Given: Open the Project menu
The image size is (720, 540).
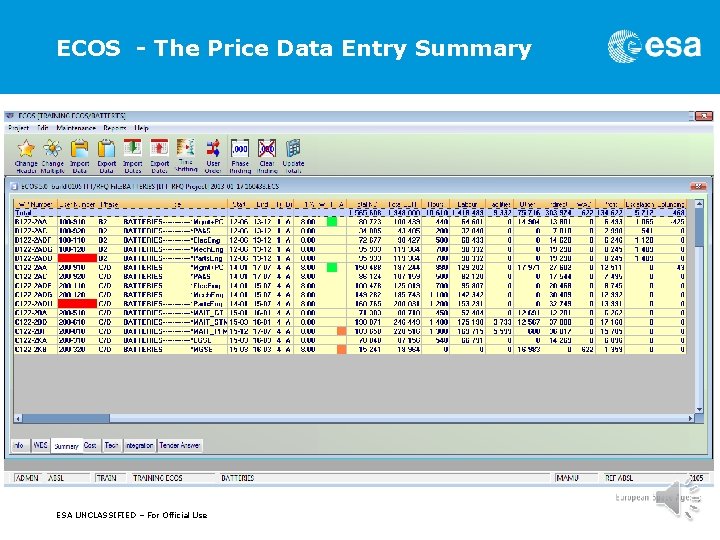Looking at the screenshot, I should [18, 128].
